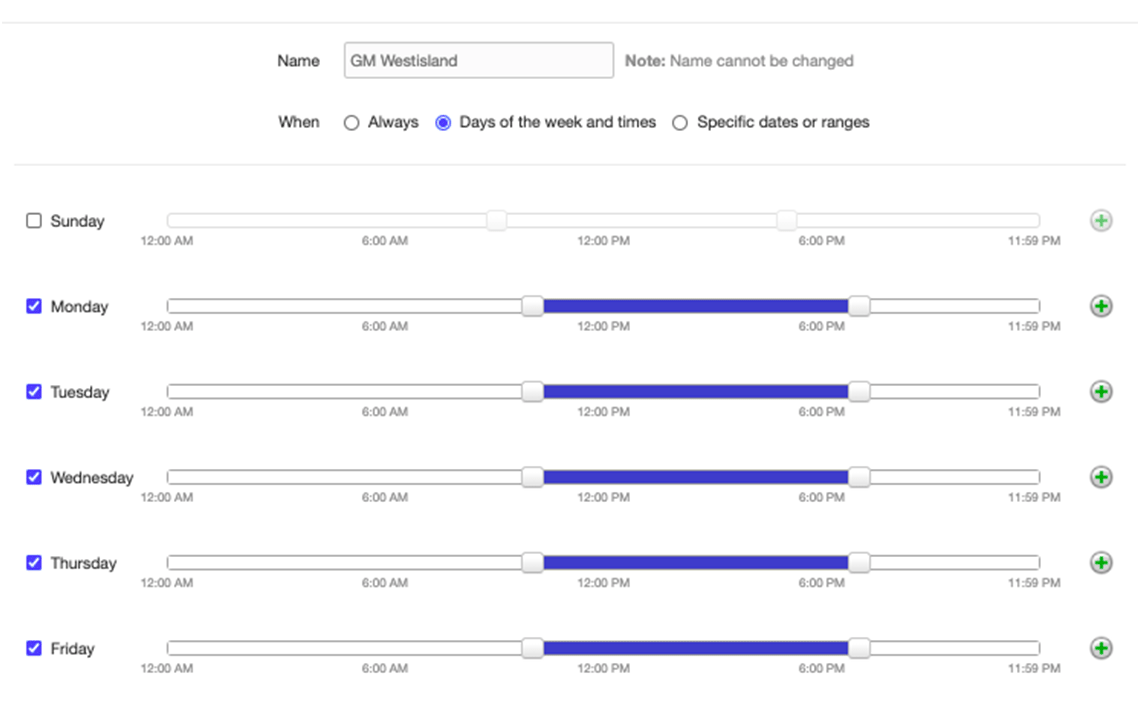Click Monday's start time slider handle

(533, 306)
